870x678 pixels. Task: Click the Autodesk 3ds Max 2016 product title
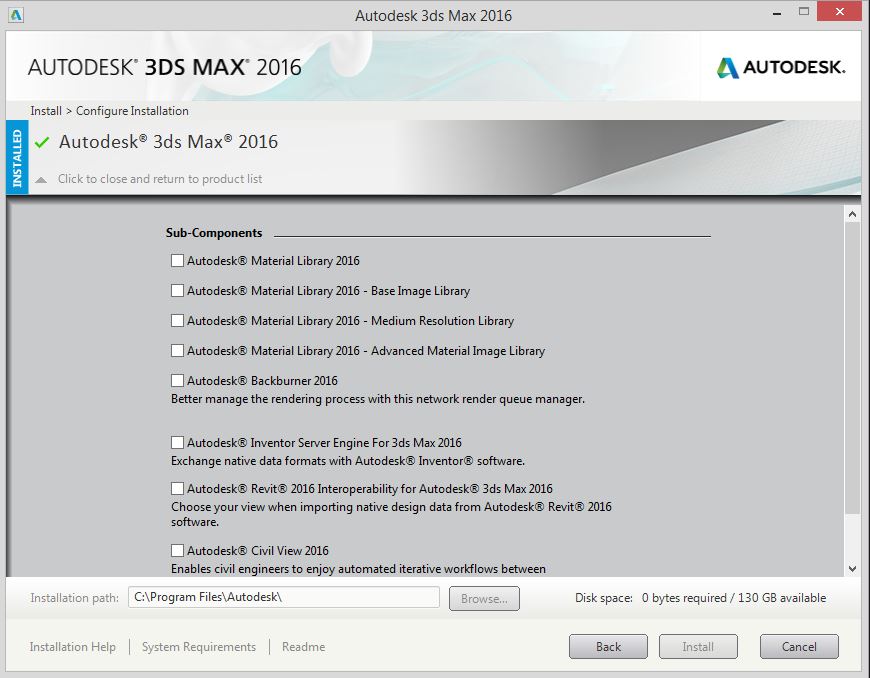coord(168,142)
